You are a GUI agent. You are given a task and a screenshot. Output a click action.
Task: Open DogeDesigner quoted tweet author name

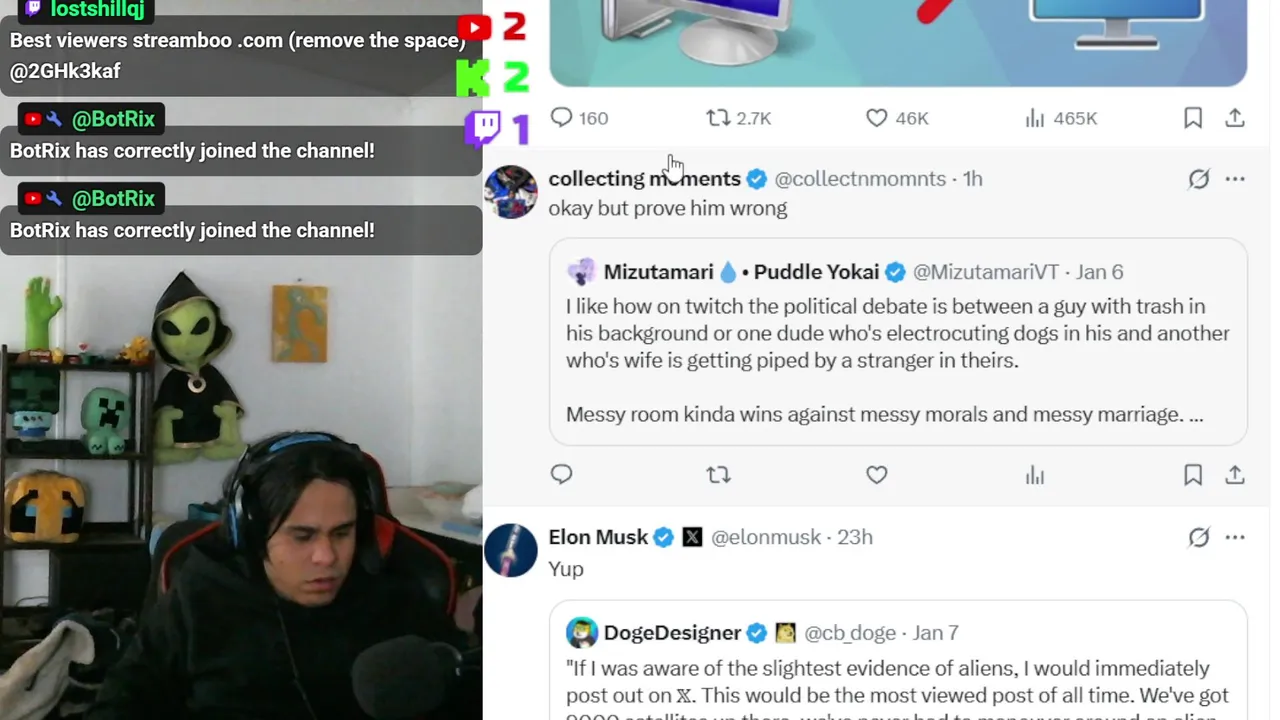pos(672,633)
